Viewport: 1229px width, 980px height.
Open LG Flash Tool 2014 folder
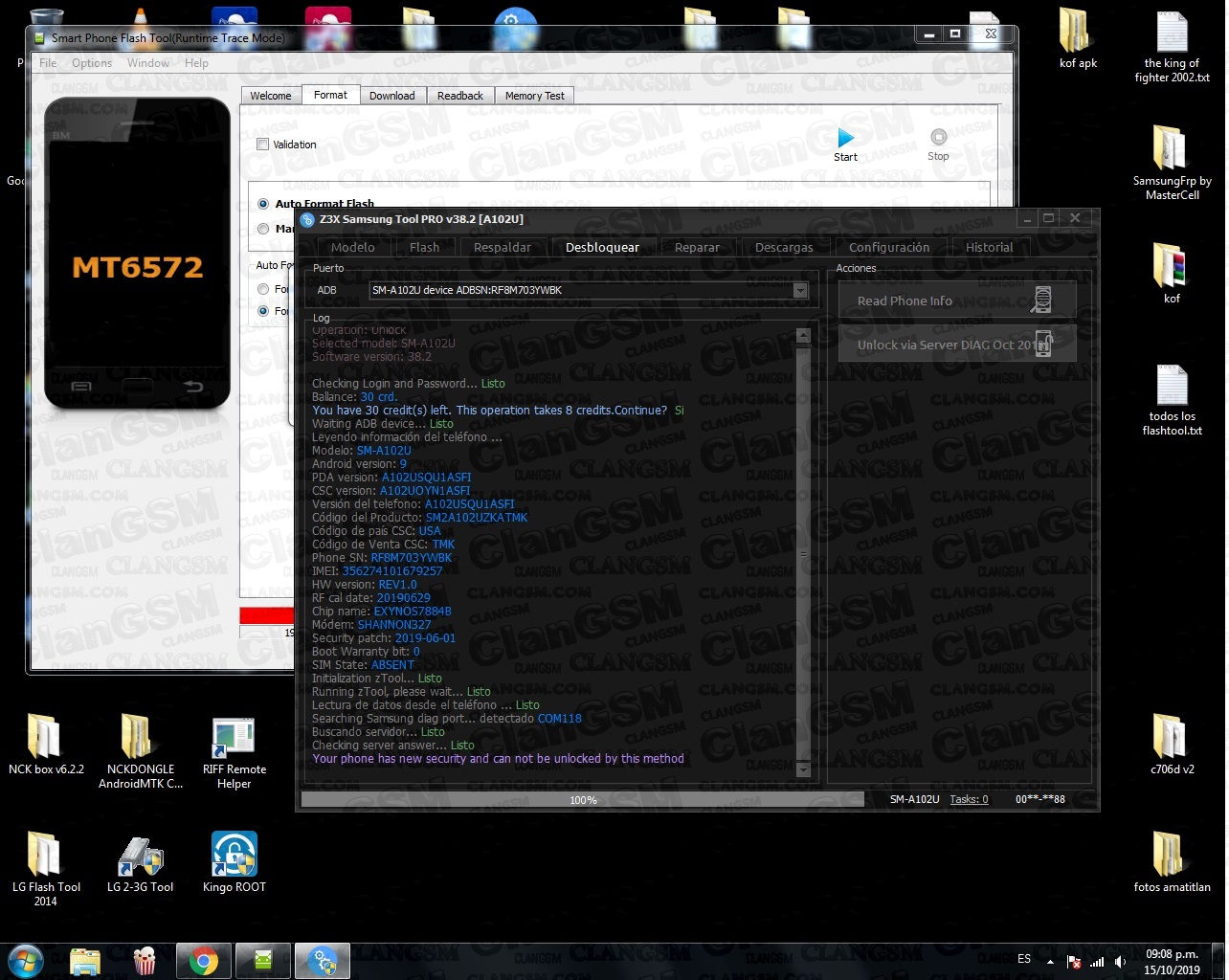(45, 869)
